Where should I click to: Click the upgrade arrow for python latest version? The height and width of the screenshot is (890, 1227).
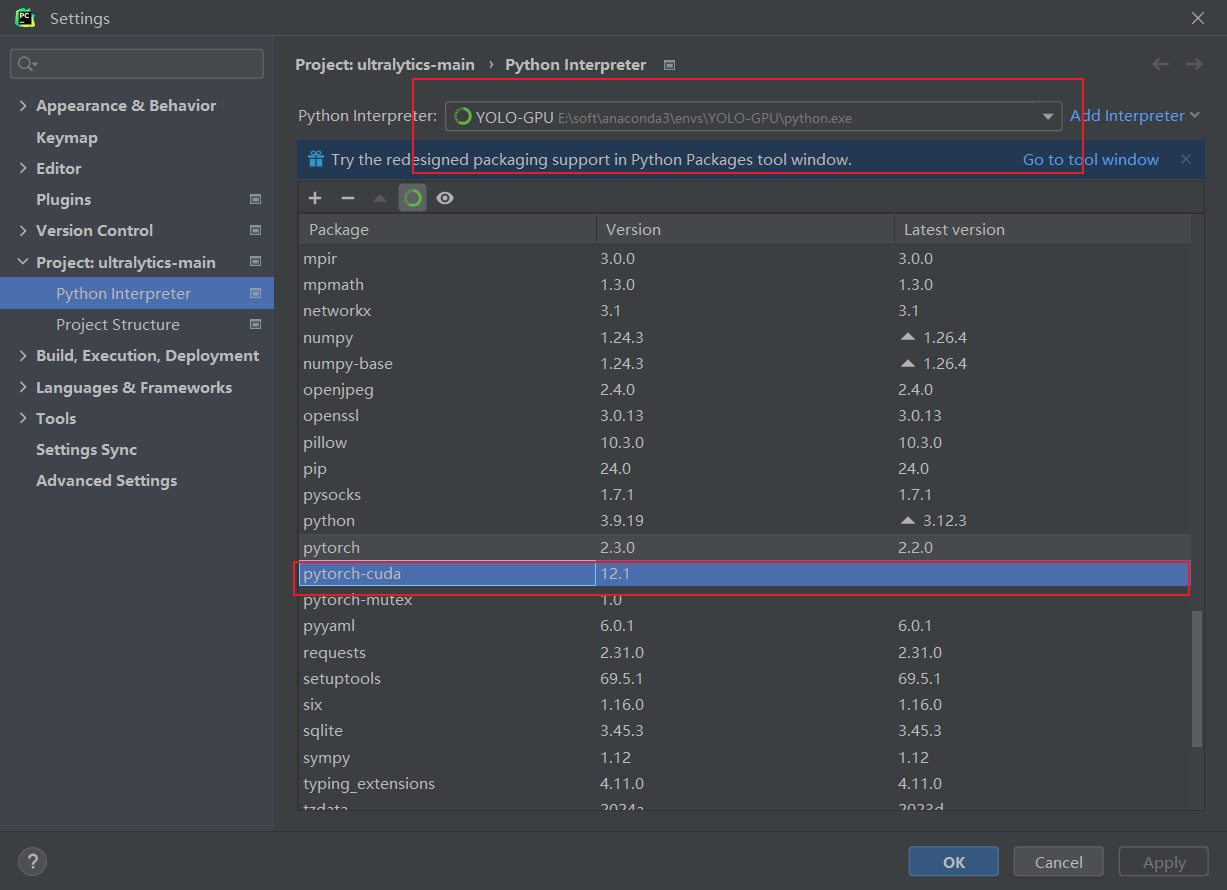[908, 520]
